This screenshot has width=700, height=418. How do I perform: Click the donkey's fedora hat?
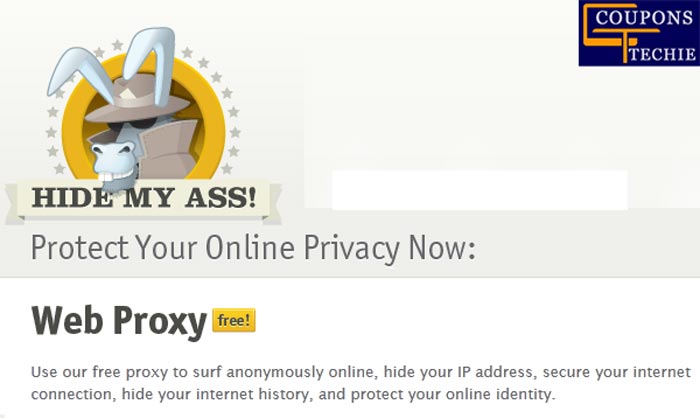pos(136,99)
